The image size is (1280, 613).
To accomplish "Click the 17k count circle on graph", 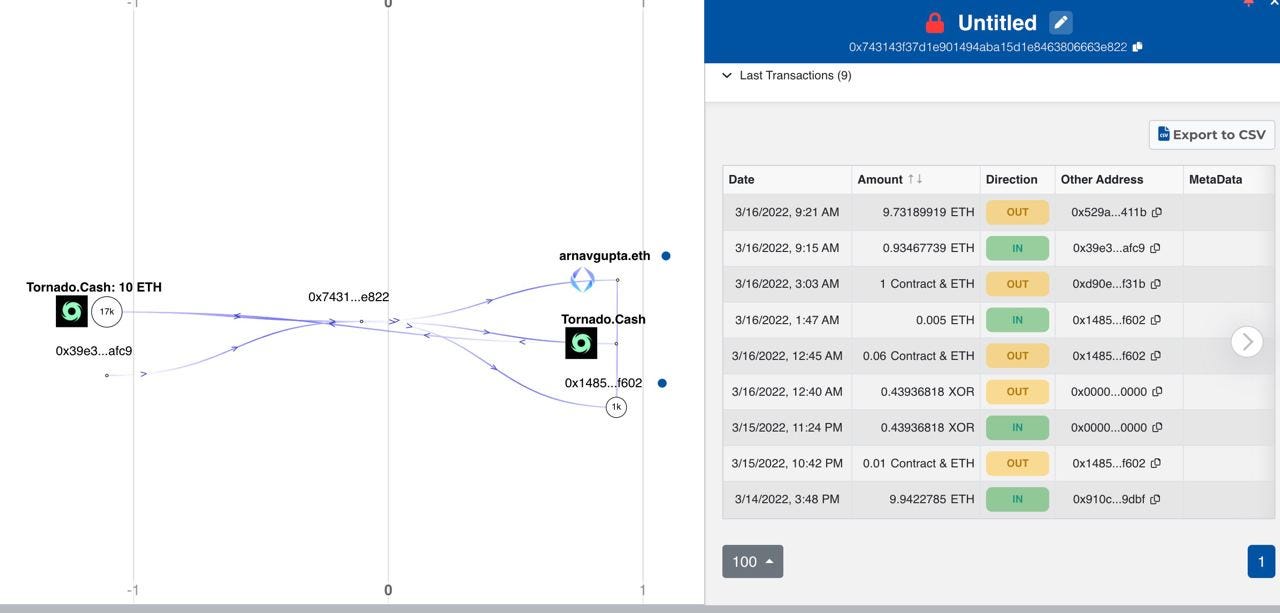I will (107, 312).
